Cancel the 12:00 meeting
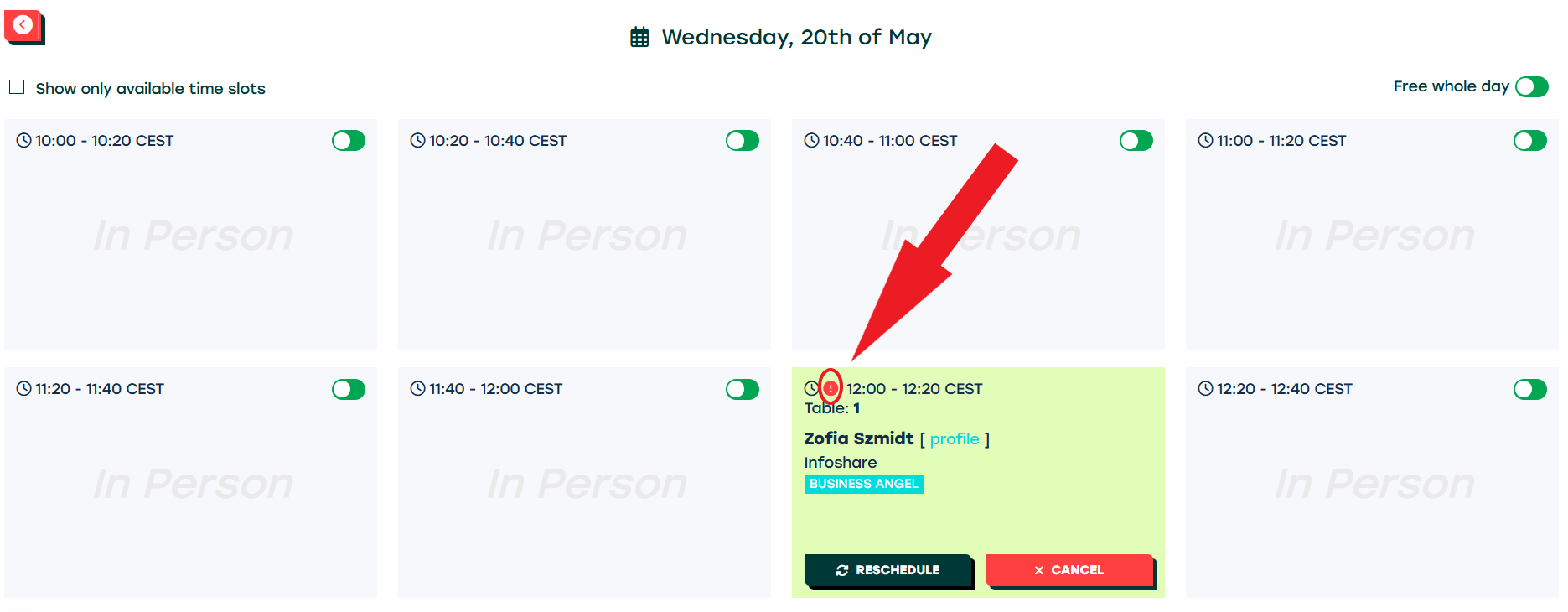The height and width of the screenshot is (612, 1568). pyautogui.click(x=1069, y=570)
